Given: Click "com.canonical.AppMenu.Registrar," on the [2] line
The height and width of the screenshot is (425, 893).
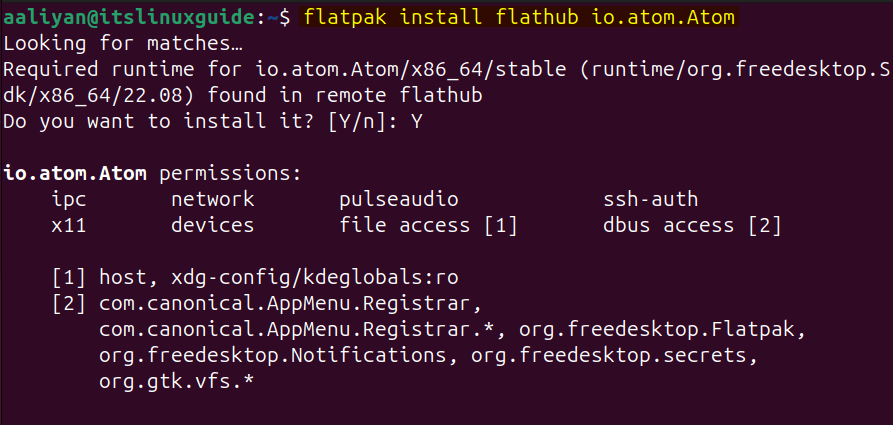Looking at the screenshot, I should [x=290, y=304].
